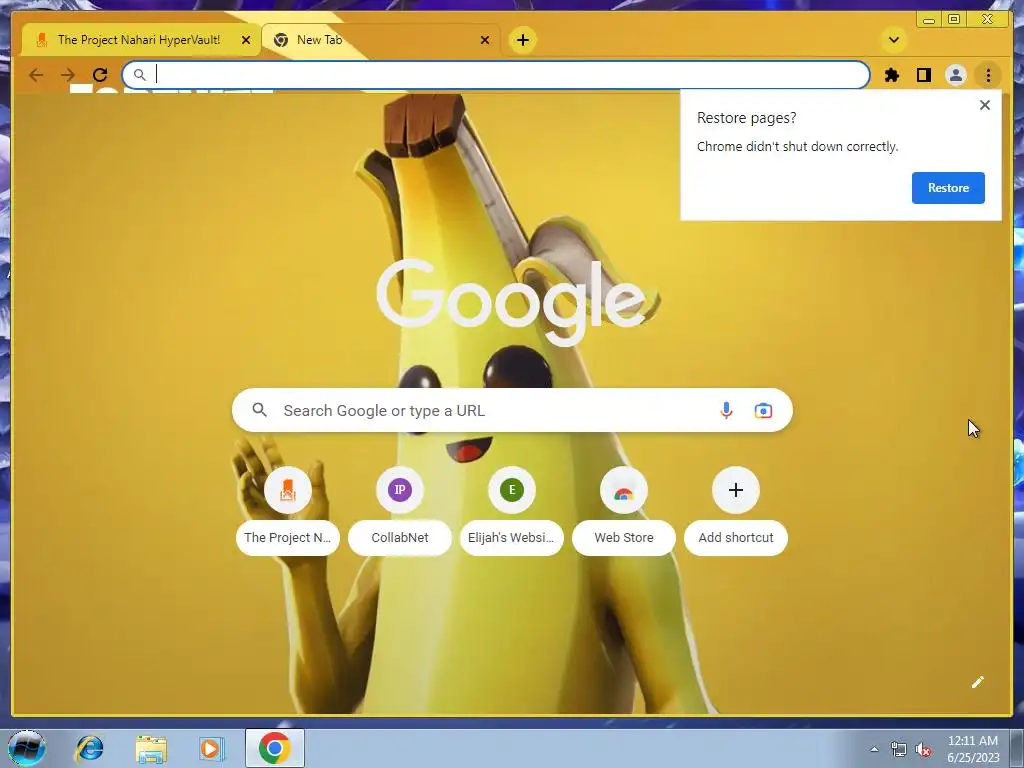Viewport: 1024px width, 768px height.
Task: Close The Project Nahari HyperVault tab
Action: coord(246,40)
